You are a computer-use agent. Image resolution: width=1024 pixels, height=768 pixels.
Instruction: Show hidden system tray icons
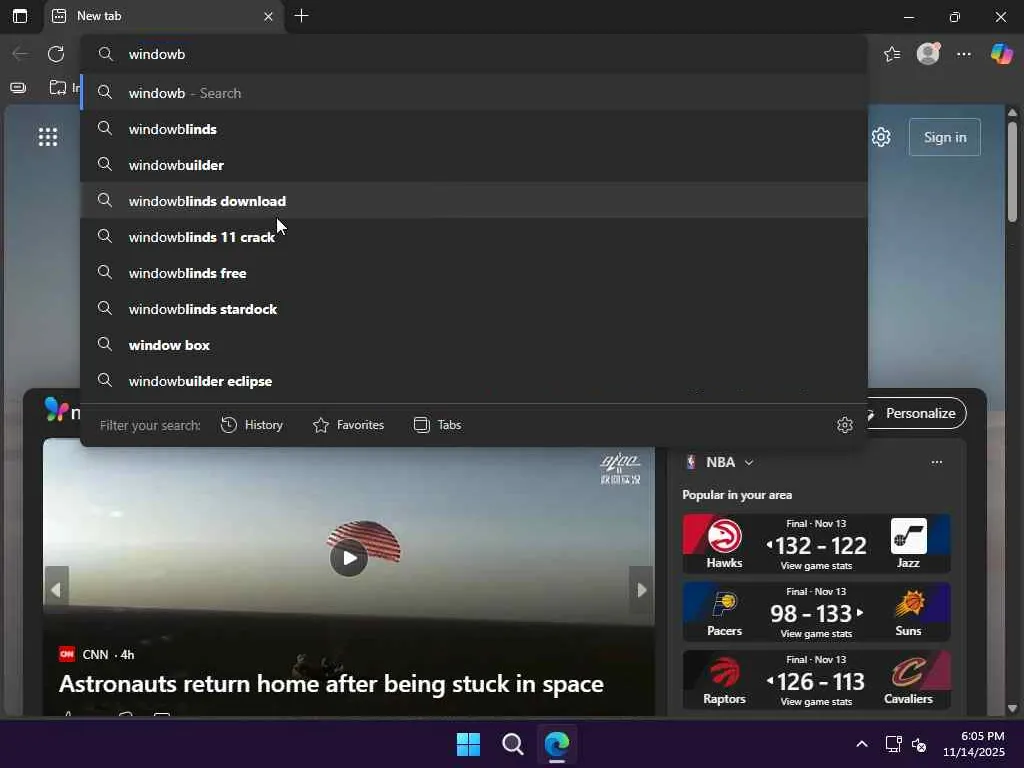pos(861,744)
